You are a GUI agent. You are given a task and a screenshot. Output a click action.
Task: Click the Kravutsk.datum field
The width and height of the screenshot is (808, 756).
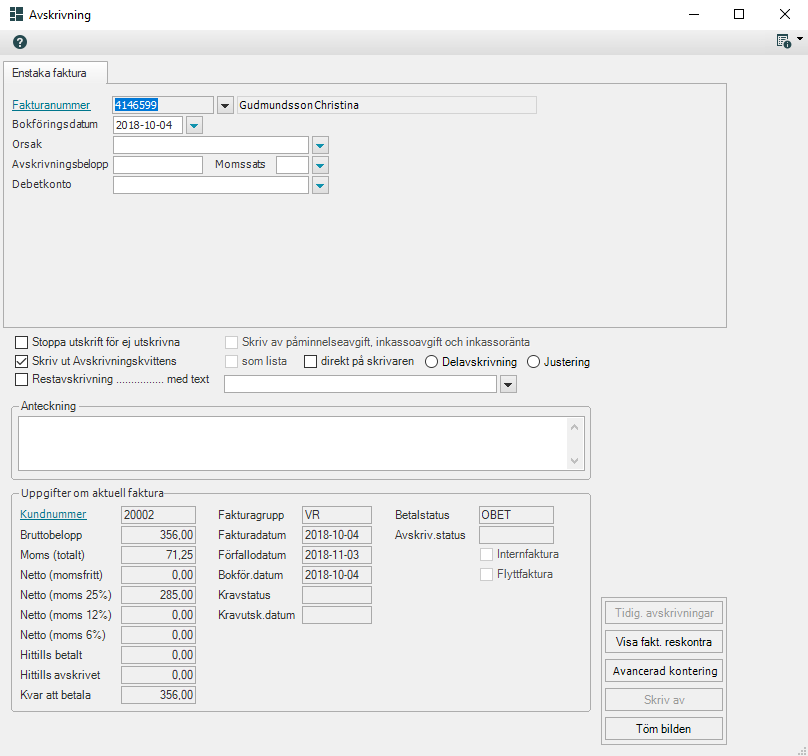(336, 615)
